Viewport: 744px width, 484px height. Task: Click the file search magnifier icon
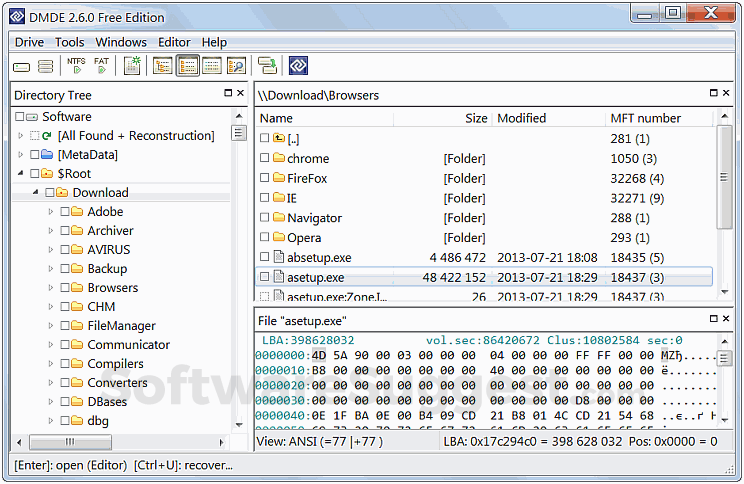(236, 66)
